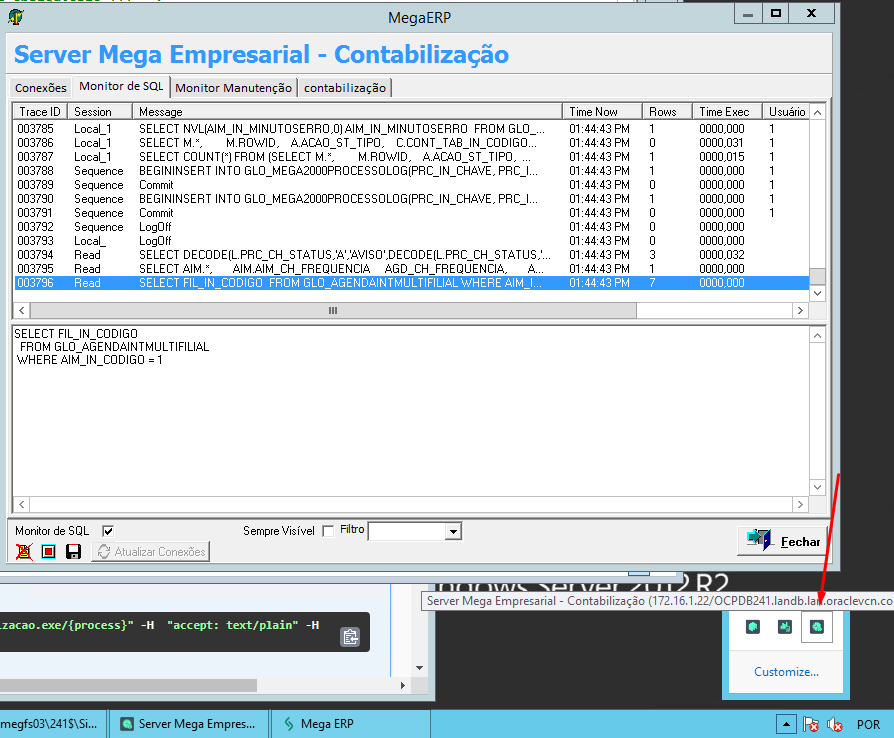The width and height of the screenshot is (894, 738).
Task: Click the Fechar button
Action: [784, 541]
